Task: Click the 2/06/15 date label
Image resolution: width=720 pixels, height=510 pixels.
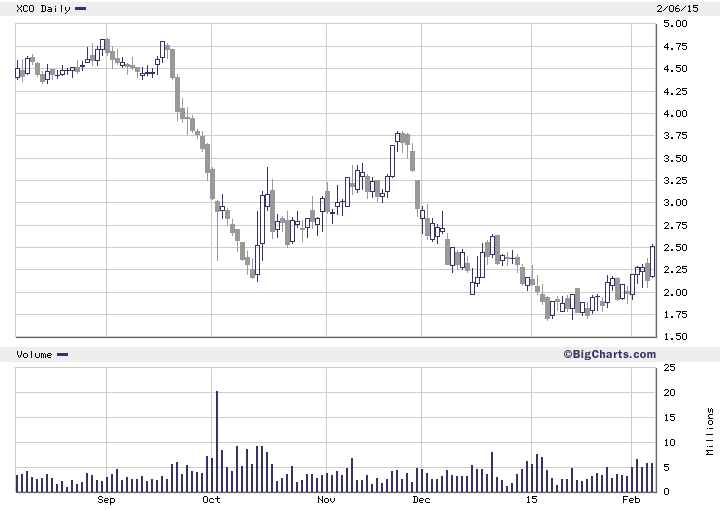Action: [x=677, y=8]
